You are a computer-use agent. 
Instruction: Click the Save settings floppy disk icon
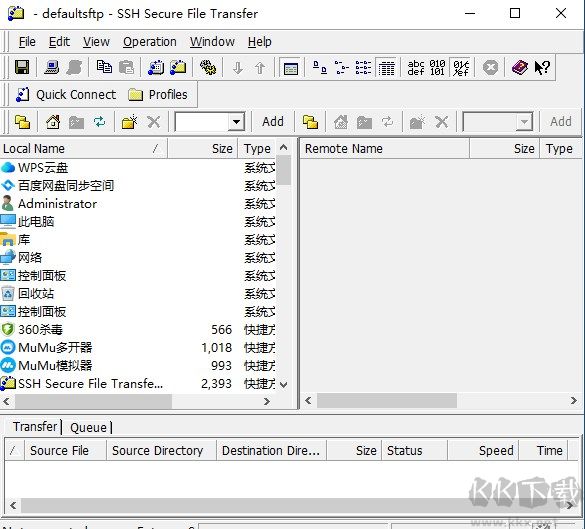pos(22,68)
